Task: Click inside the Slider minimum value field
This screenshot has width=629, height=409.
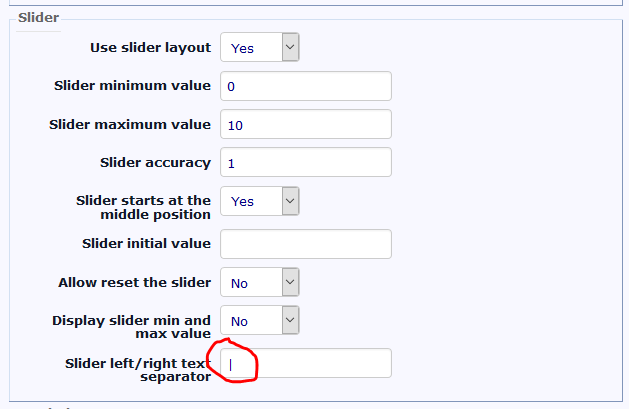Action: tap(305, 86)
